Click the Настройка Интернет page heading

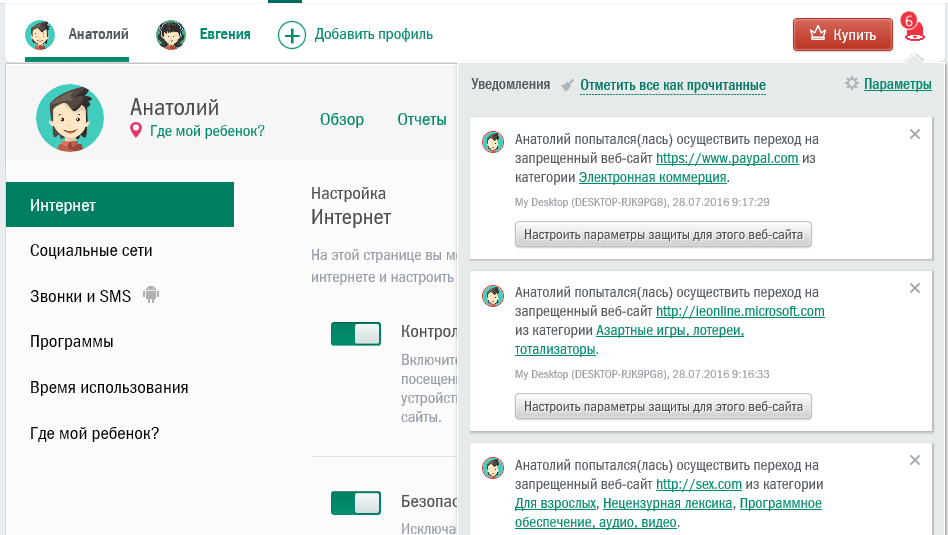351,206
